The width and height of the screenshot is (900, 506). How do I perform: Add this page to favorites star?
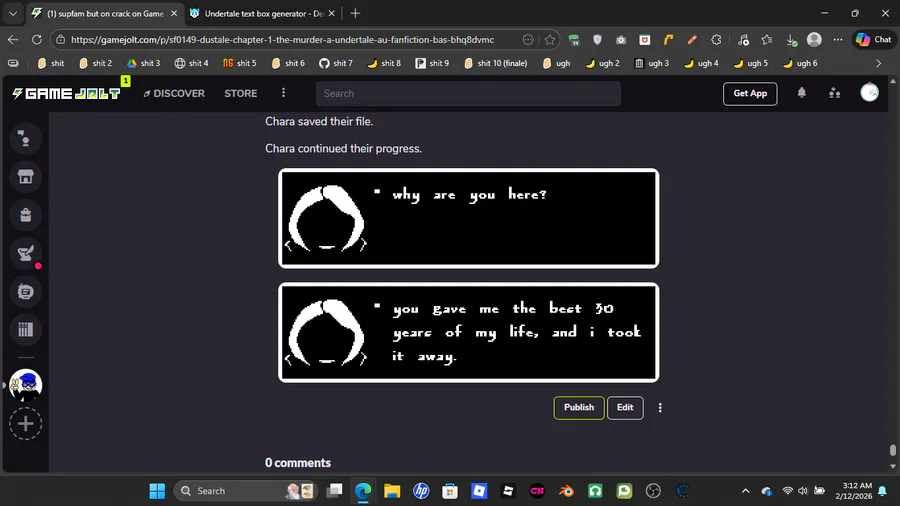click(x=549, y=40)
